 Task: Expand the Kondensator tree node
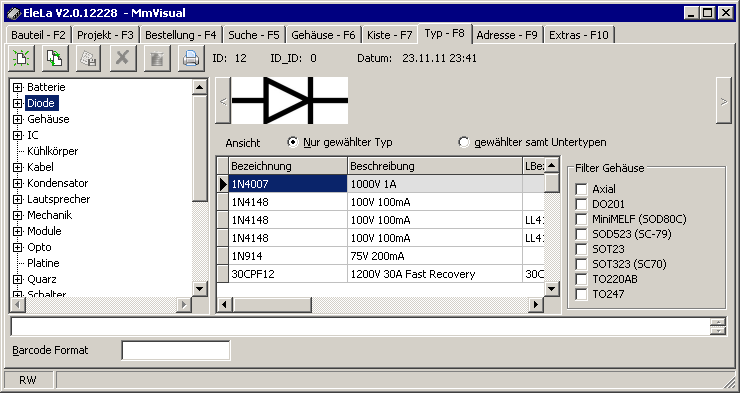[x=17, y=183]
